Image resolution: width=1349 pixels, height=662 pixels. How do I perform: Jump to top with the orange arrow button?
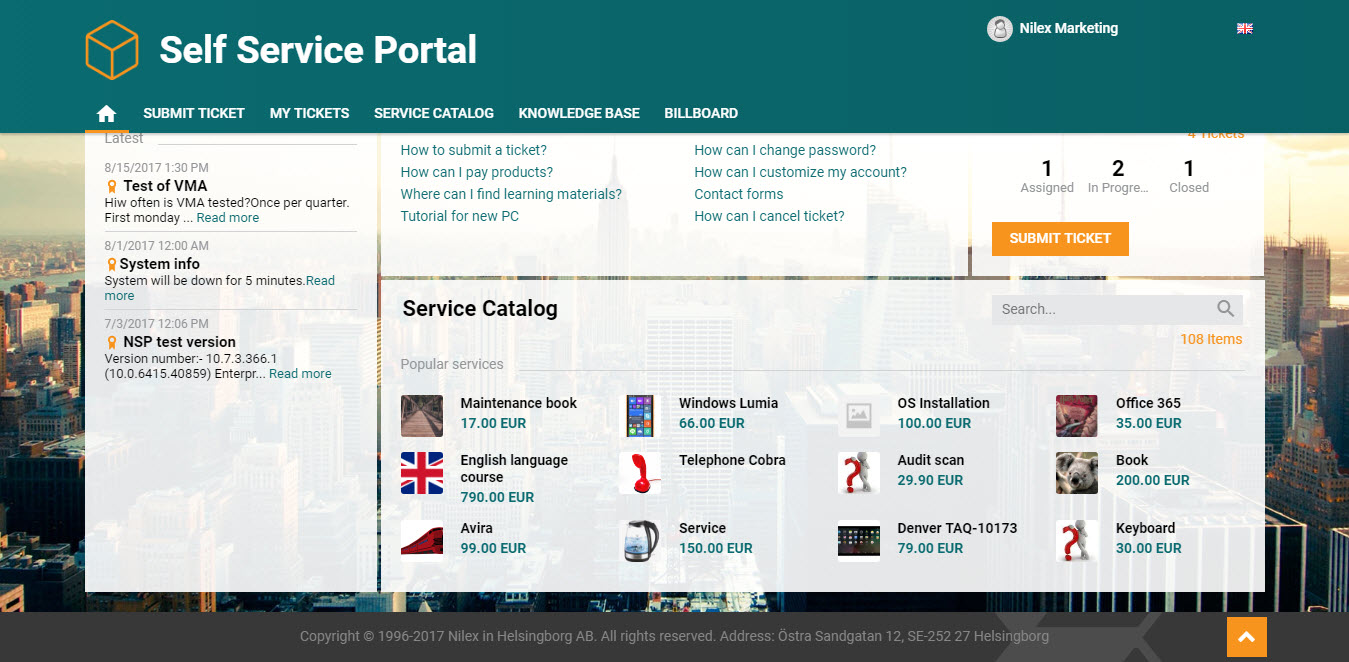[x=1246, y=637]
